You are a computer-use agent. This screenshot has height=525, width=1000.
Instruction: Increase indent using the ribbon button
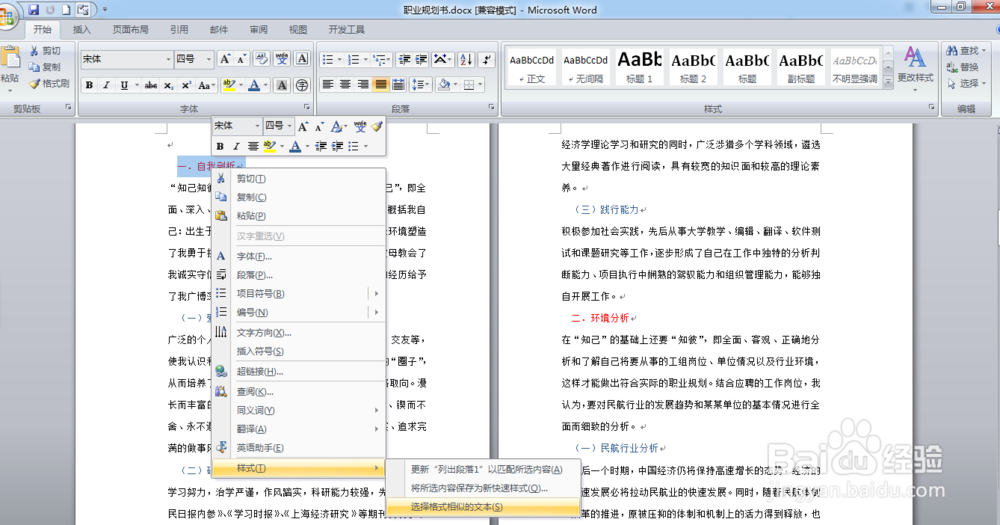421,59
